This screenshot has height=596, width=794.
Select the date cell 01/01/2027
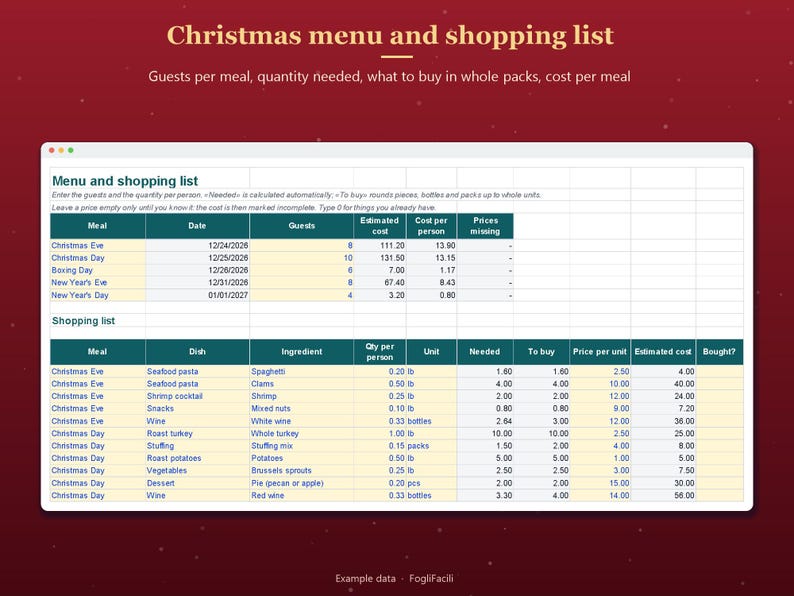click(197, 295)
